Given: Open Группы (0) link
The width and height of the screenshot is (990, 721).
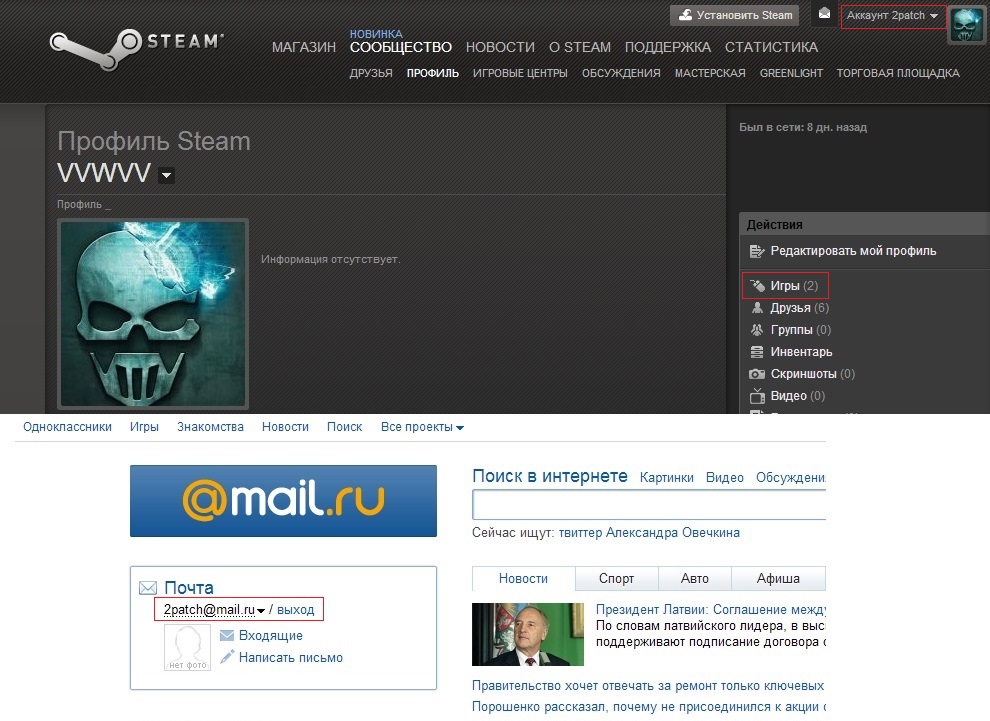Looking at the screenshot, I should [x=801, y=330].
